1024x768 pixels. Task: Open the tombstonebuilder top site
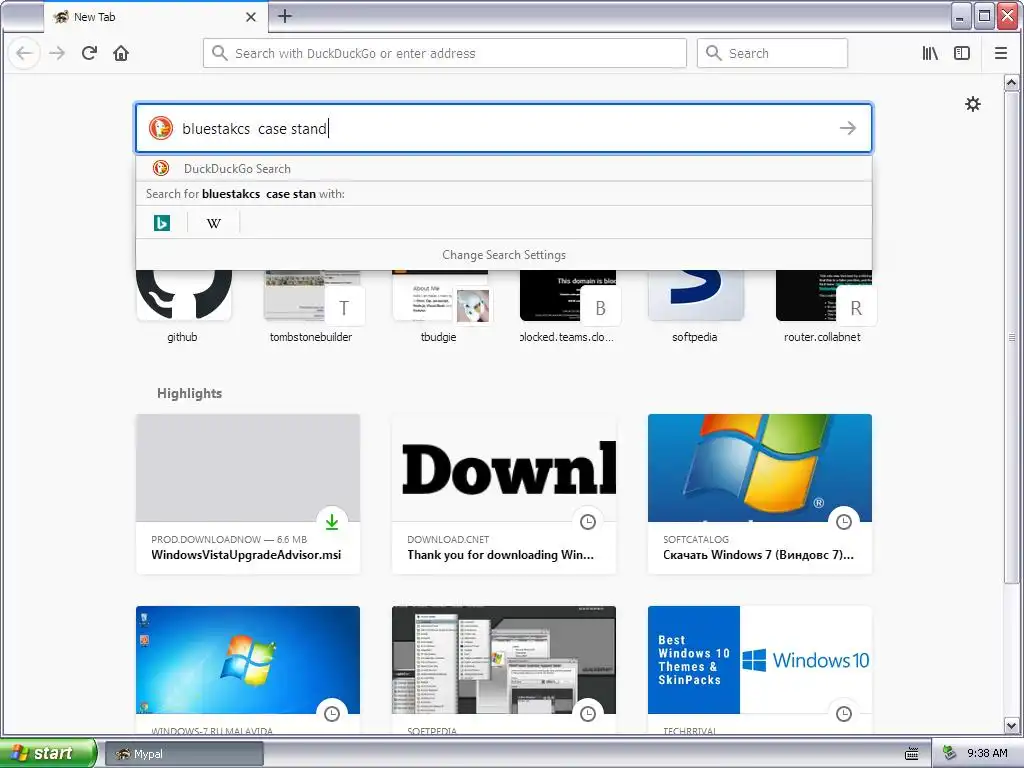click(x=312, y=307)
